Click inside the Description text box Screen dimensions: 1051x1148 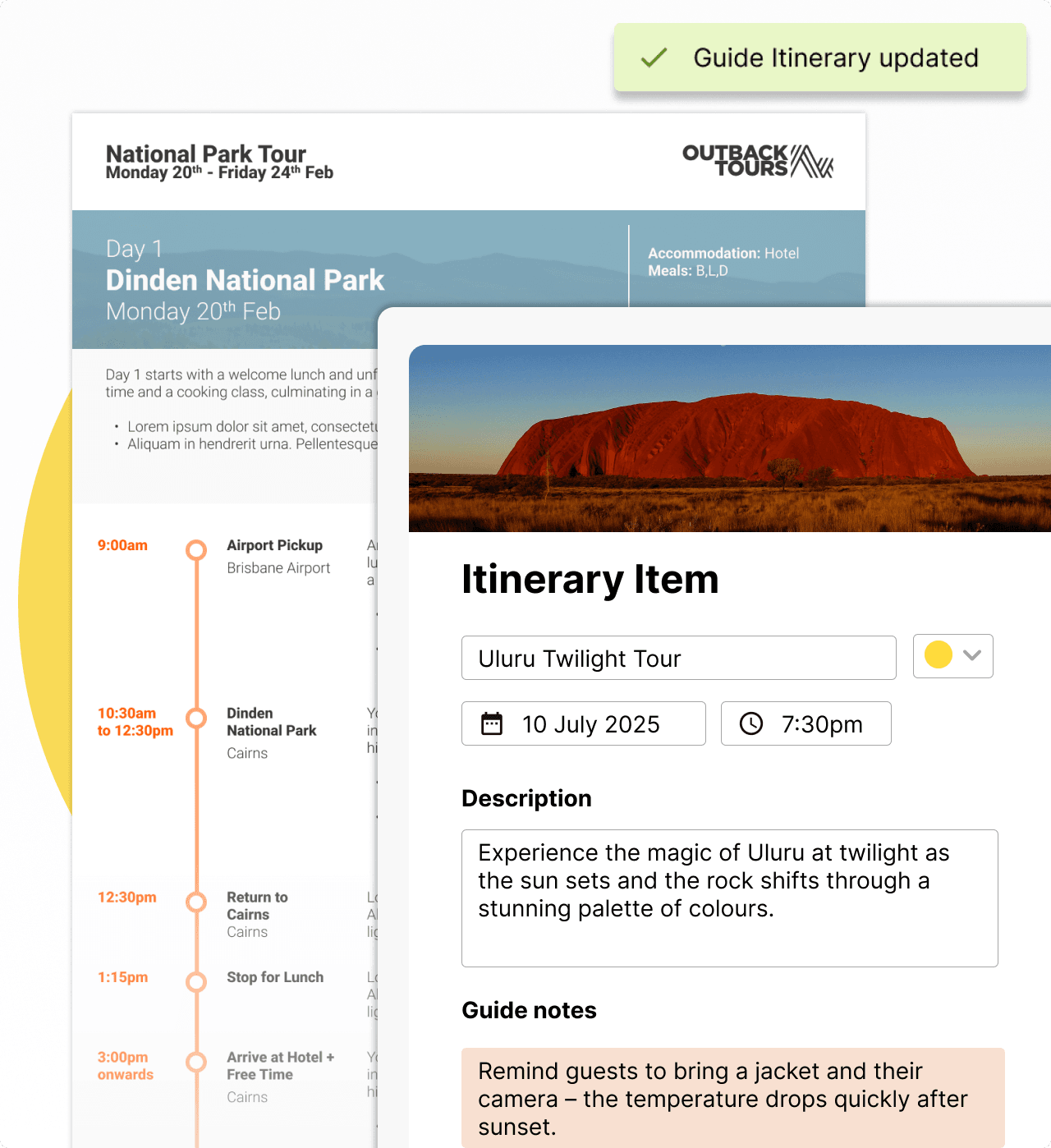[729, 898]
